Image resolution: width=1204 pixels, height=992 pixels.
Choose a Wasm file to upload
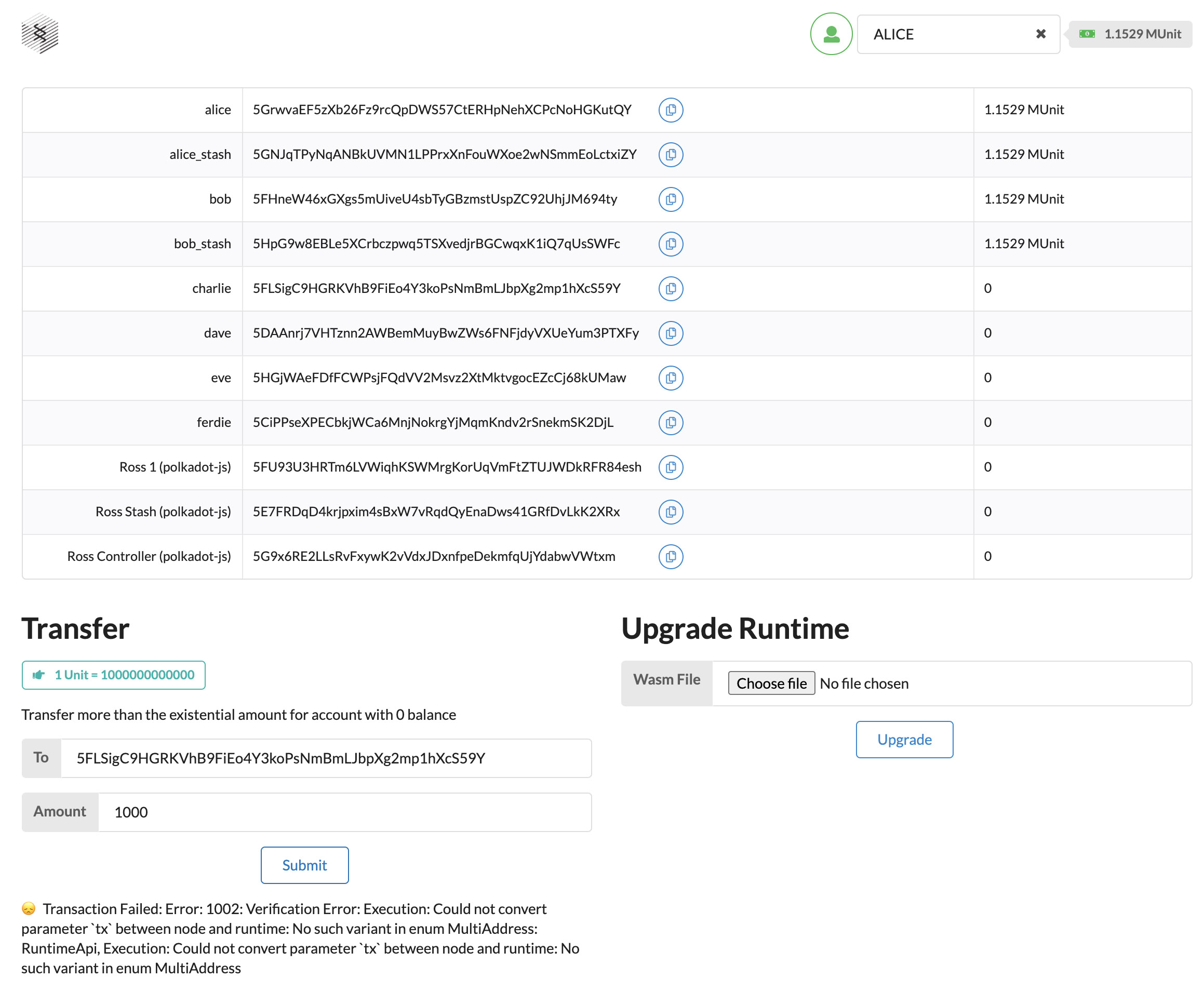coord(771,683)
